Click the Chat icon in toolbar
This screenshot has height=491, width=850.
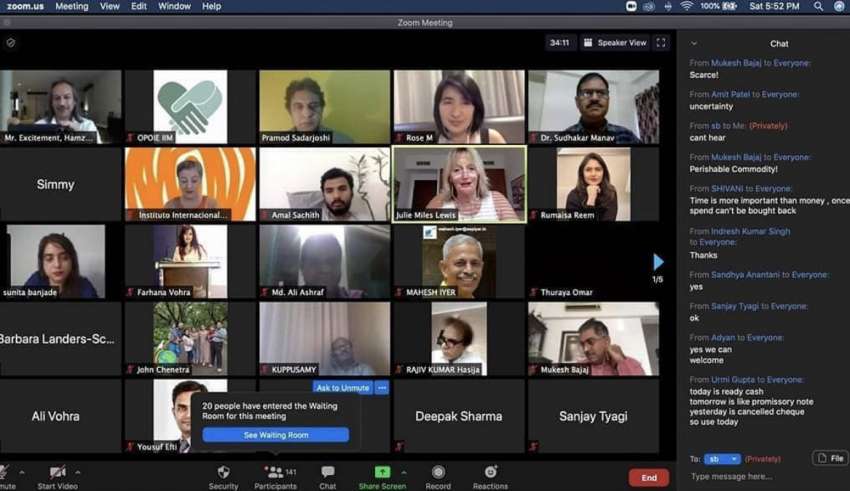tap(327, 474)
